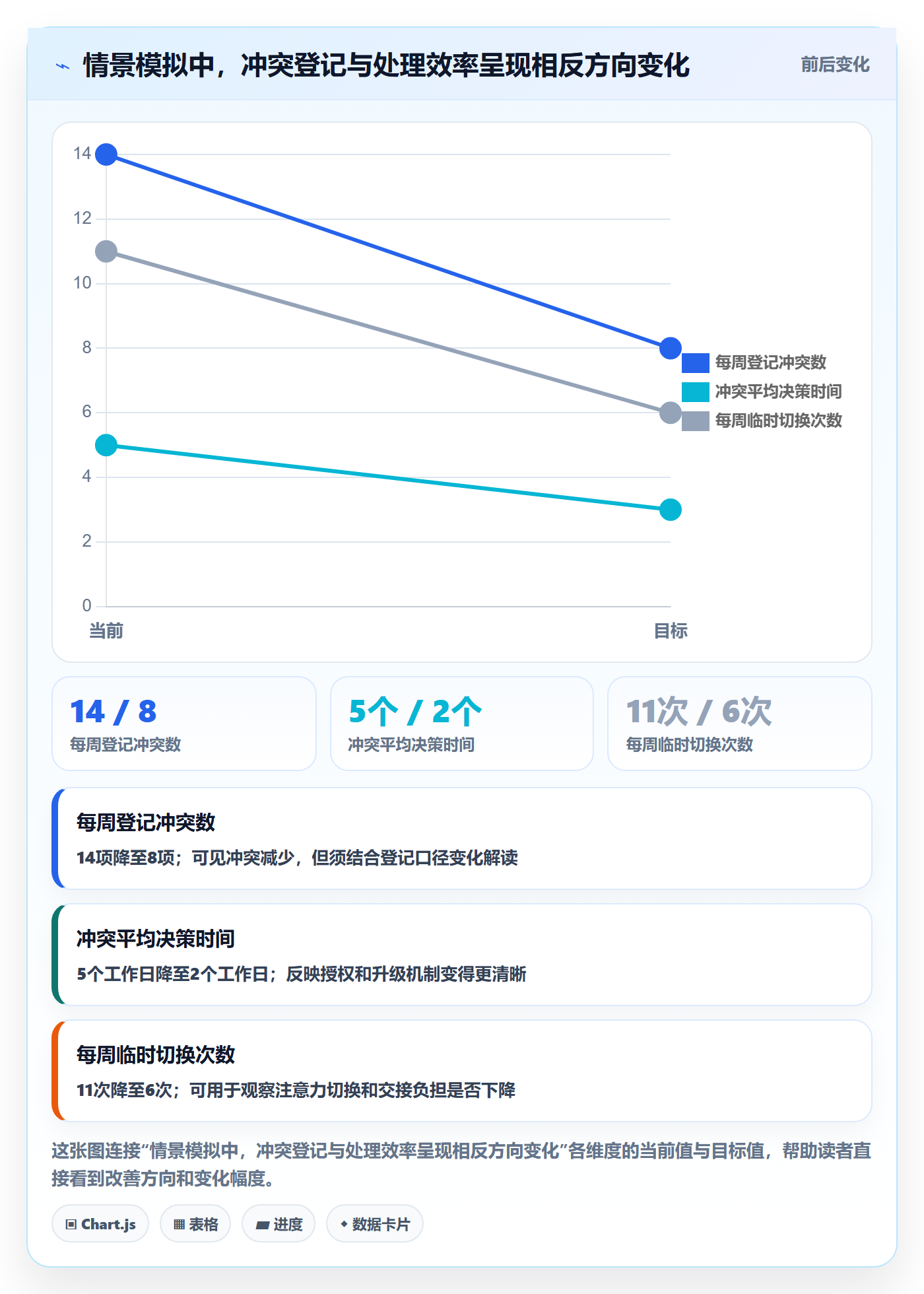Viewport: 924px width, 1294px height.
Task: Select the 进度 tag
Action: pos(279,1224)
